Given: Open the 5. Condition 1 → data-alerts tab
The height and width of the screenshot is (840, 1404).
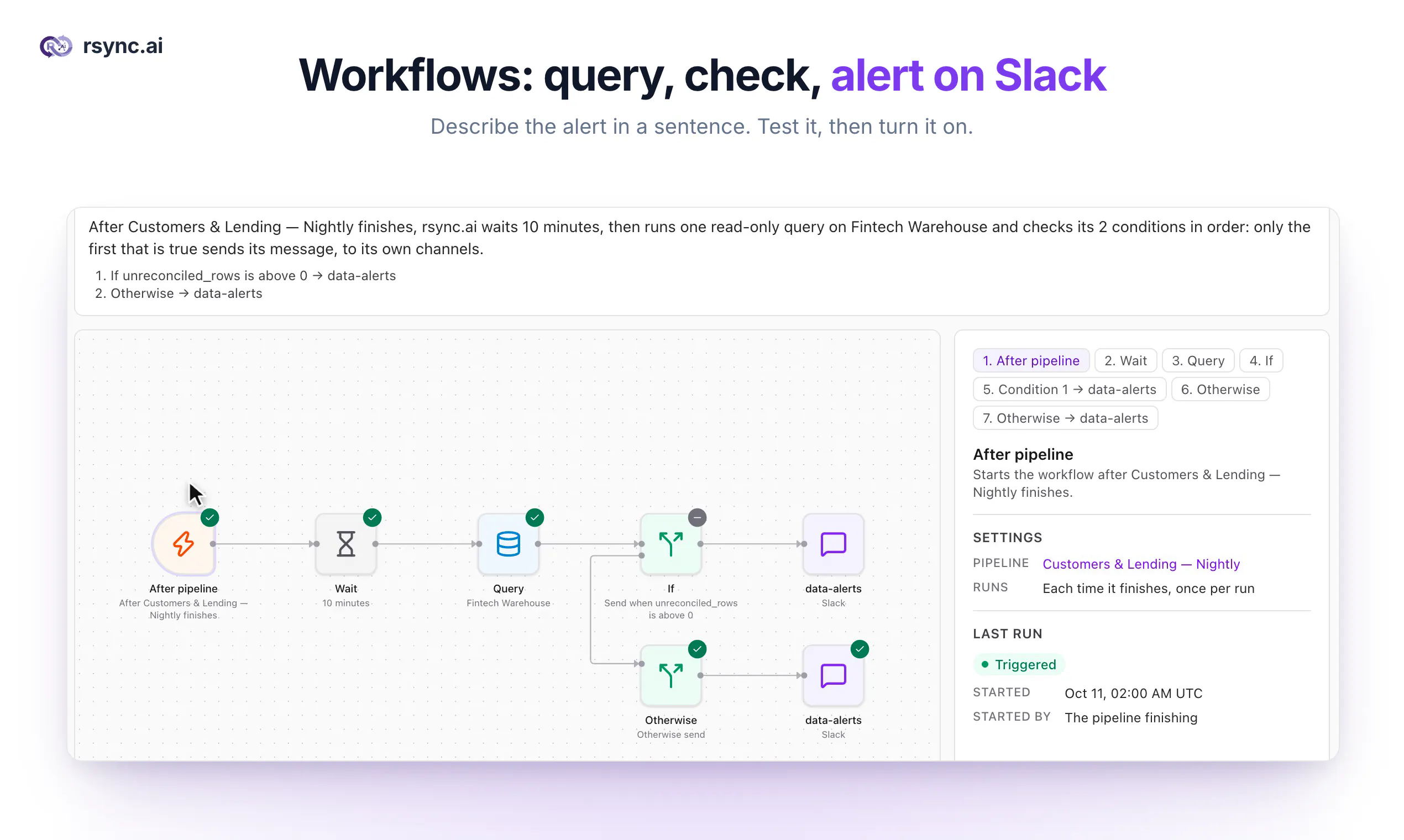Looking at the screenshot, I should [x=1070, y=390].
